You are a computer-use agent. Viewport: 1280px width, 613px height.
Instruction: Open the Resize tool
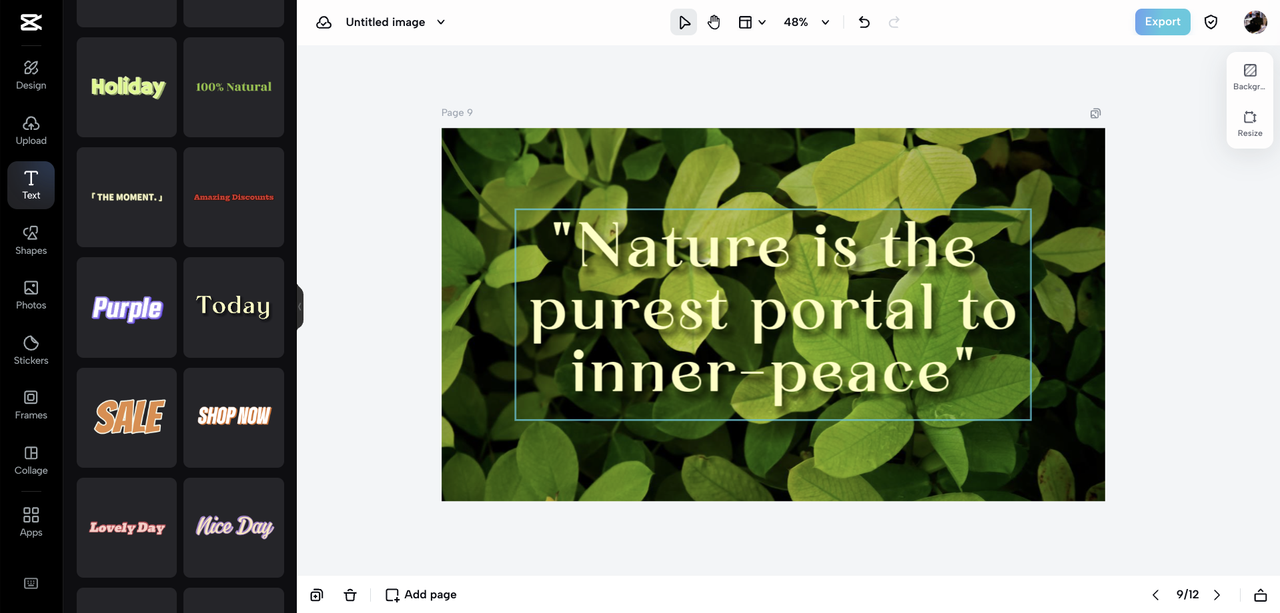(1250, 124)
